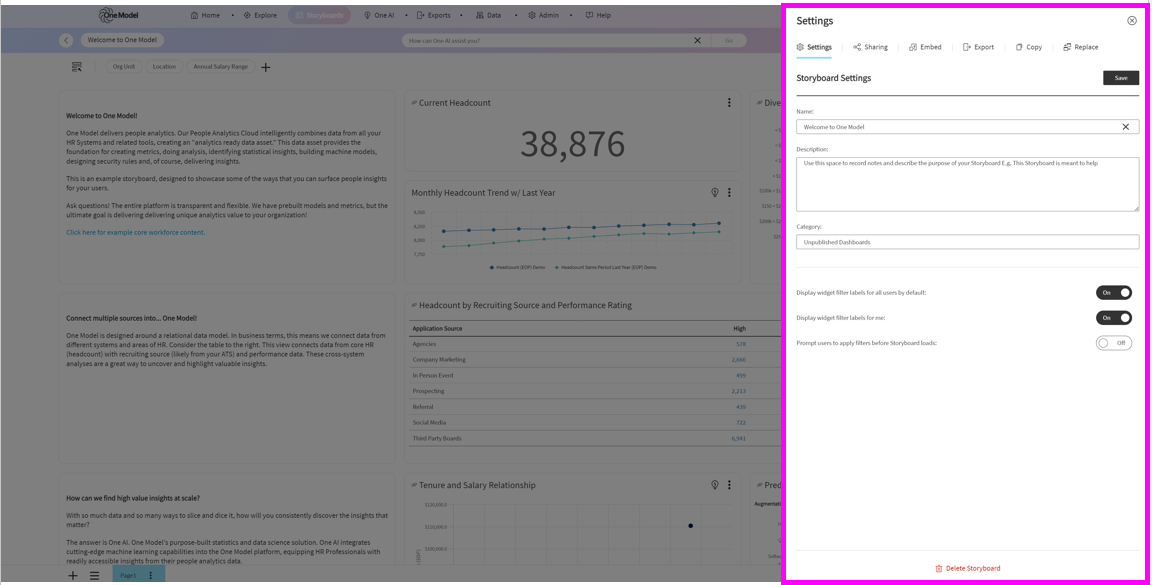
Task: Click the Third Party Boards value 6,941
Action: pyautogui.click(x=738, y=439)
